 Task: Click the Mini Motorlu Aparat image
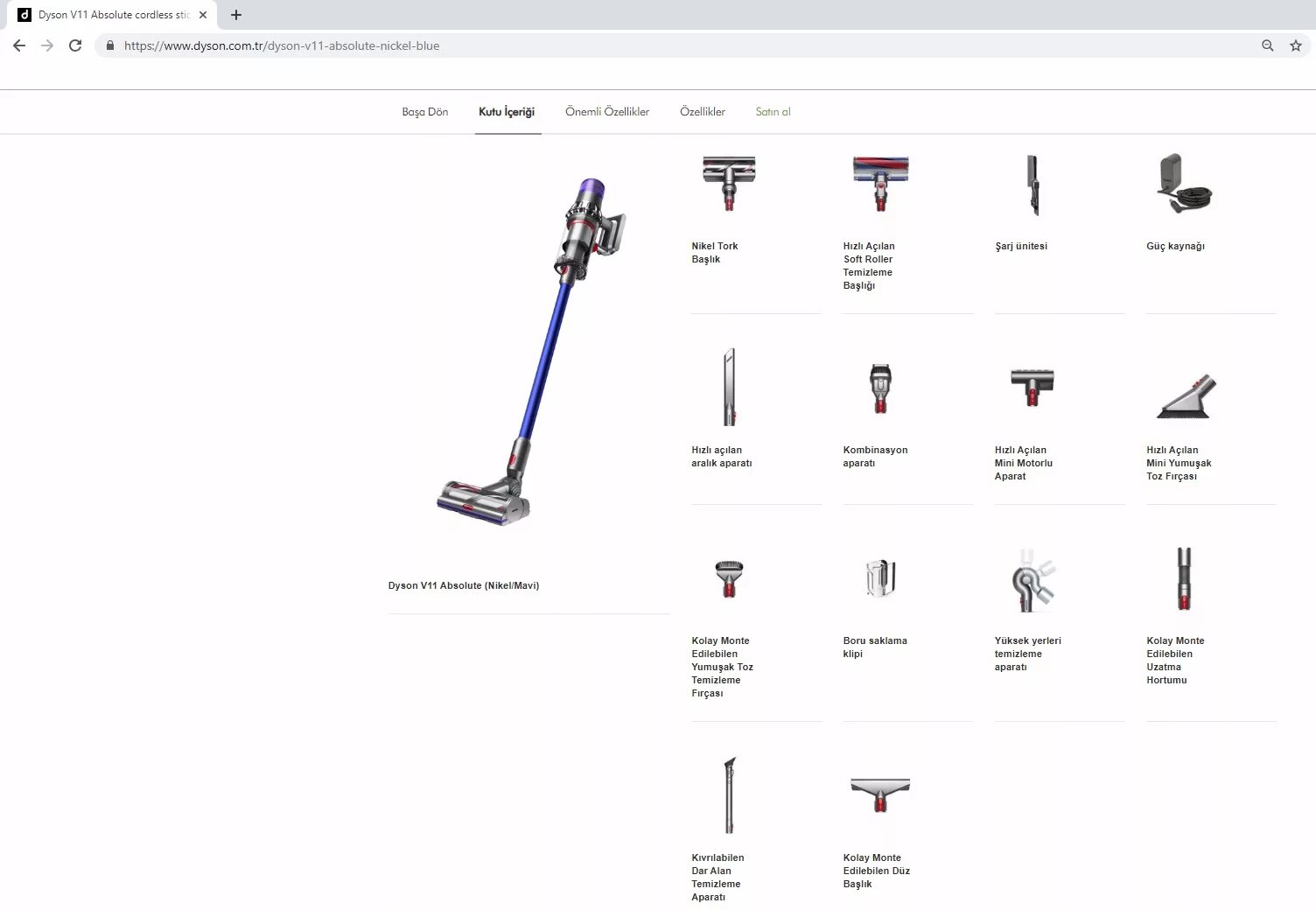1032,388
